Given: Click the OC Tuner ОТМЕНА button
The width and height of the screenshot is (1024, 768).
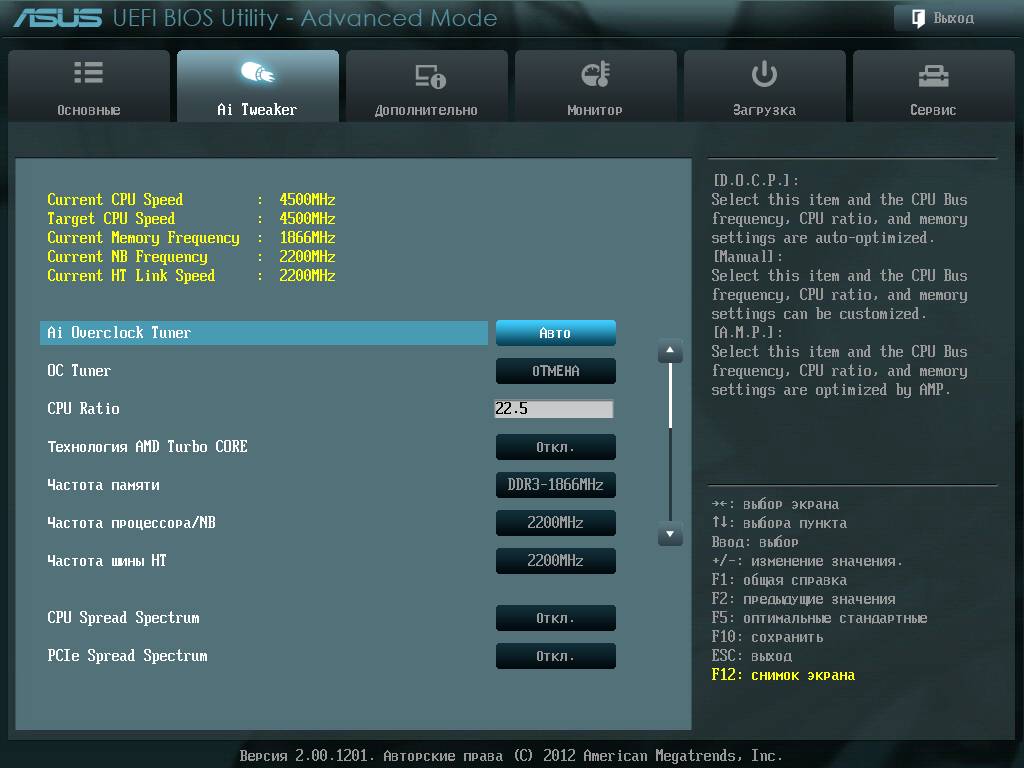Looking at the screenshot, I should pos(555,371).
